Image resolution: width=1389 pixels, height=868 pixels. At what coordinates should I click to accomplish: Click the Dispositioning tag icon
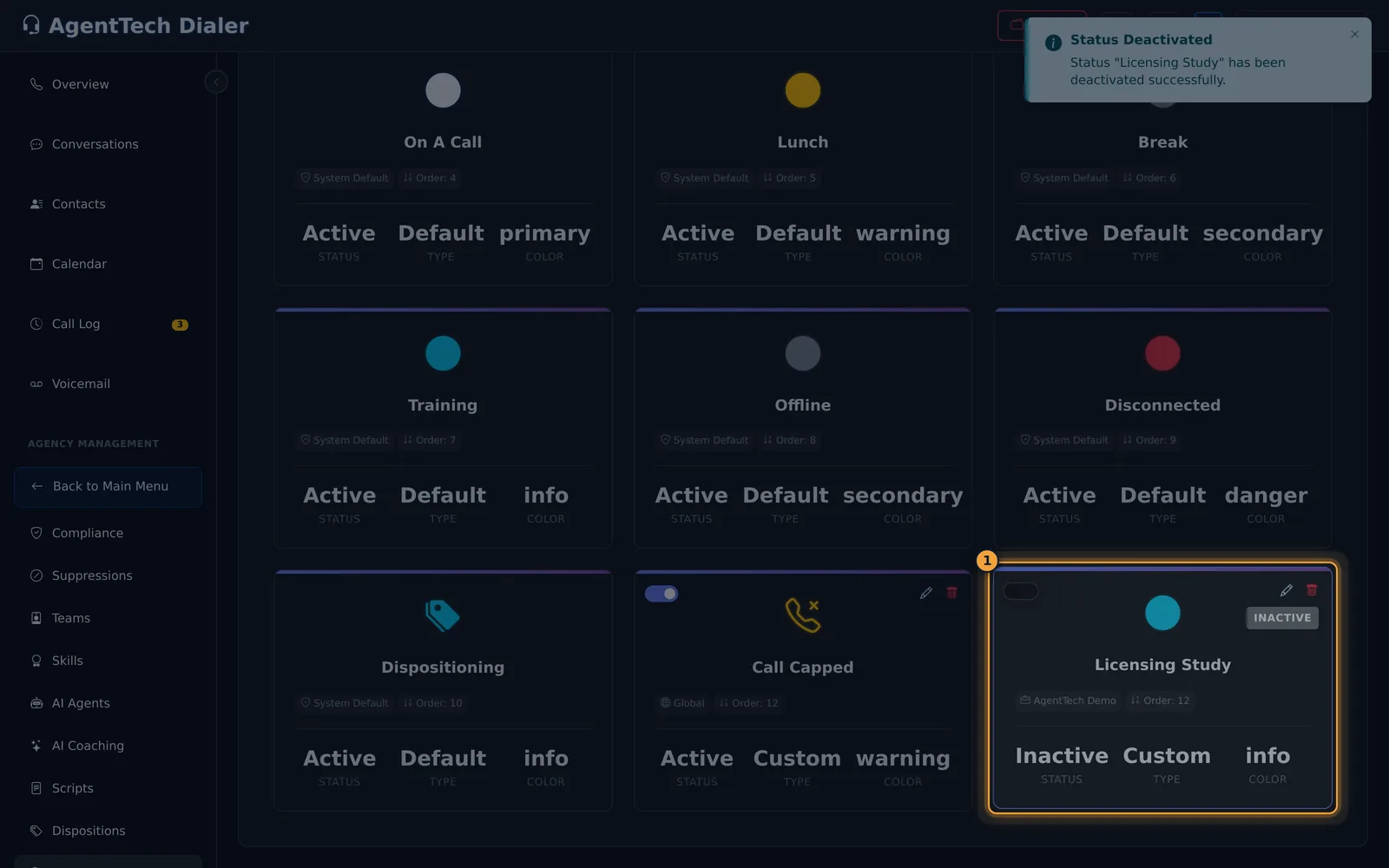point(443,615)
